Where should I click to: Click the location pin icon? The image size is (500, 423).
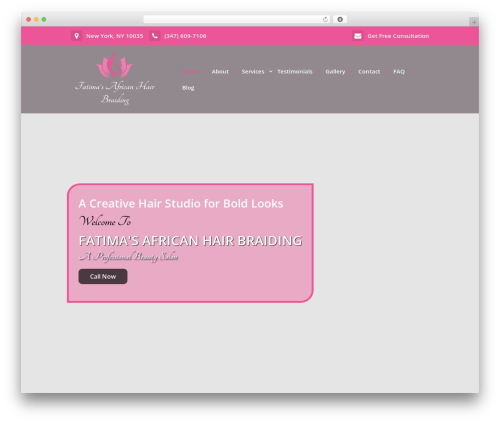(x=76, y=36)
